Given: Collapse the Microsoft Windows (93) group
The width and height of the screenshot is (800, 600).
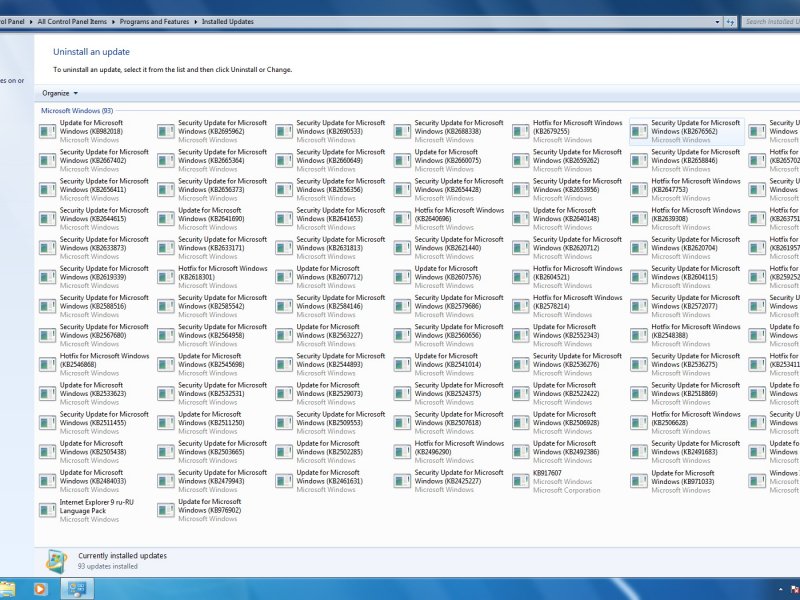Looking at the screenshot, I should click(77, 111).
